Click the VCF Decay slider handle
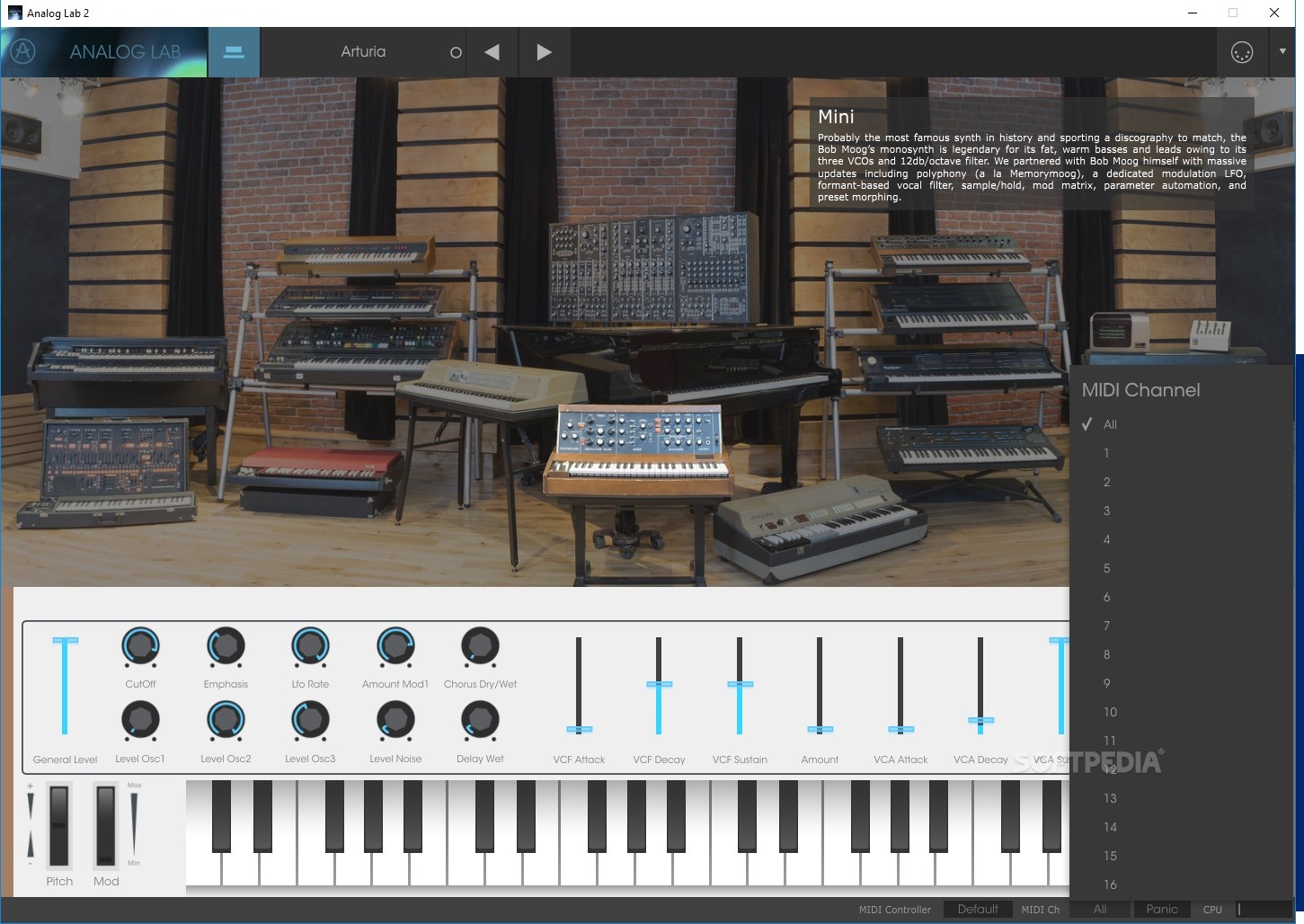1304x924 pixels. coord(659,684)
